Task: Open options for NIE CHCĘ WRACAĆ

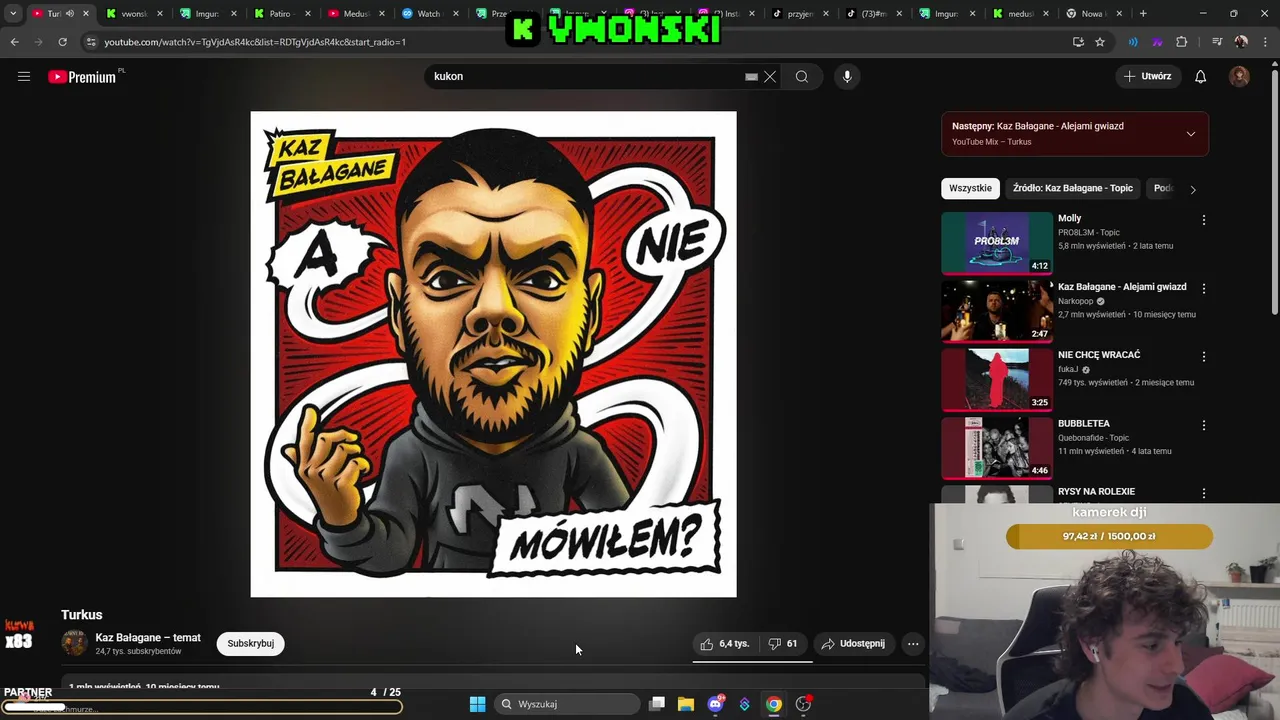Action: point(1204,356)
